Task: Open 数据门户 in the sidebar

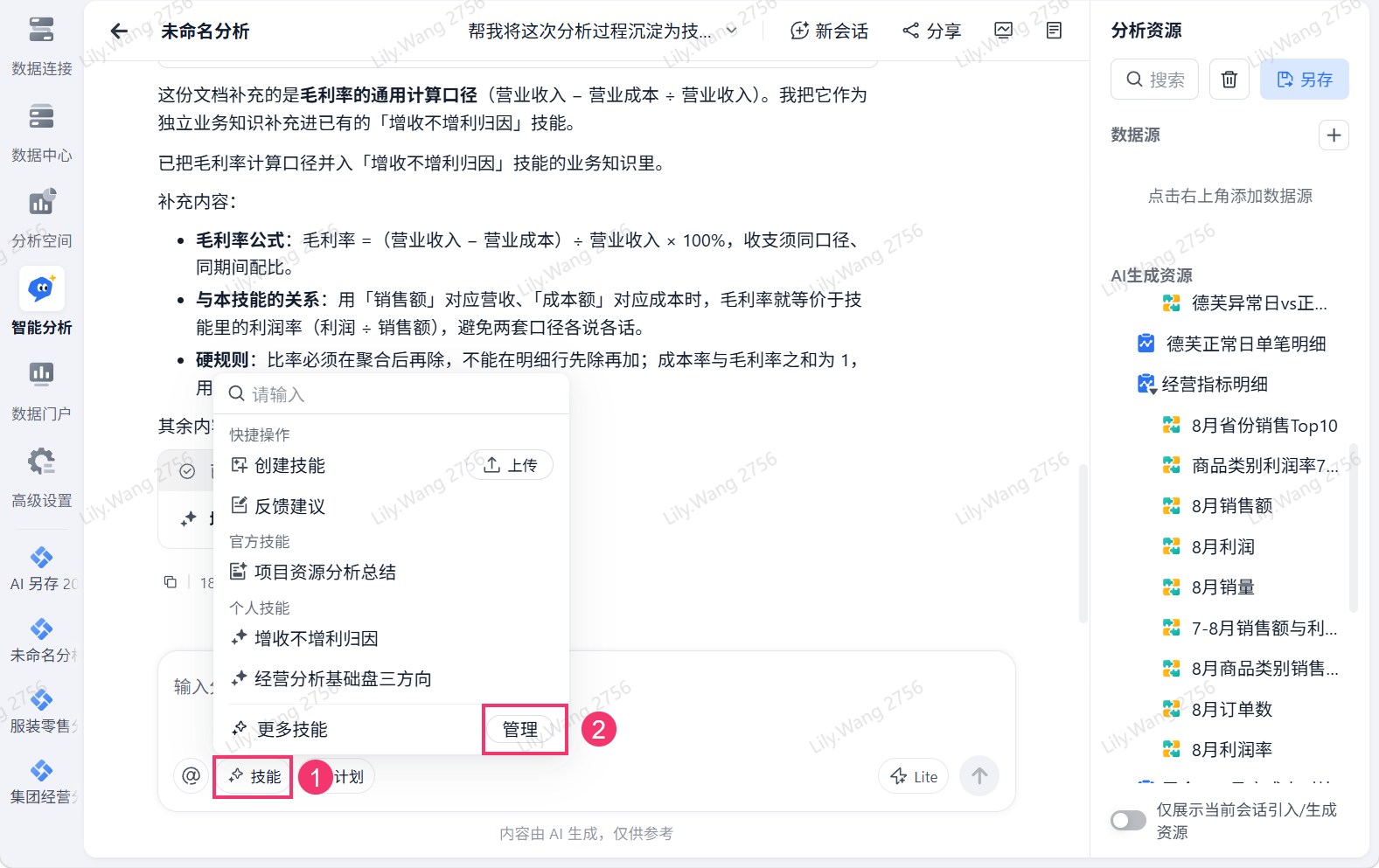Action: pos(41,391)
